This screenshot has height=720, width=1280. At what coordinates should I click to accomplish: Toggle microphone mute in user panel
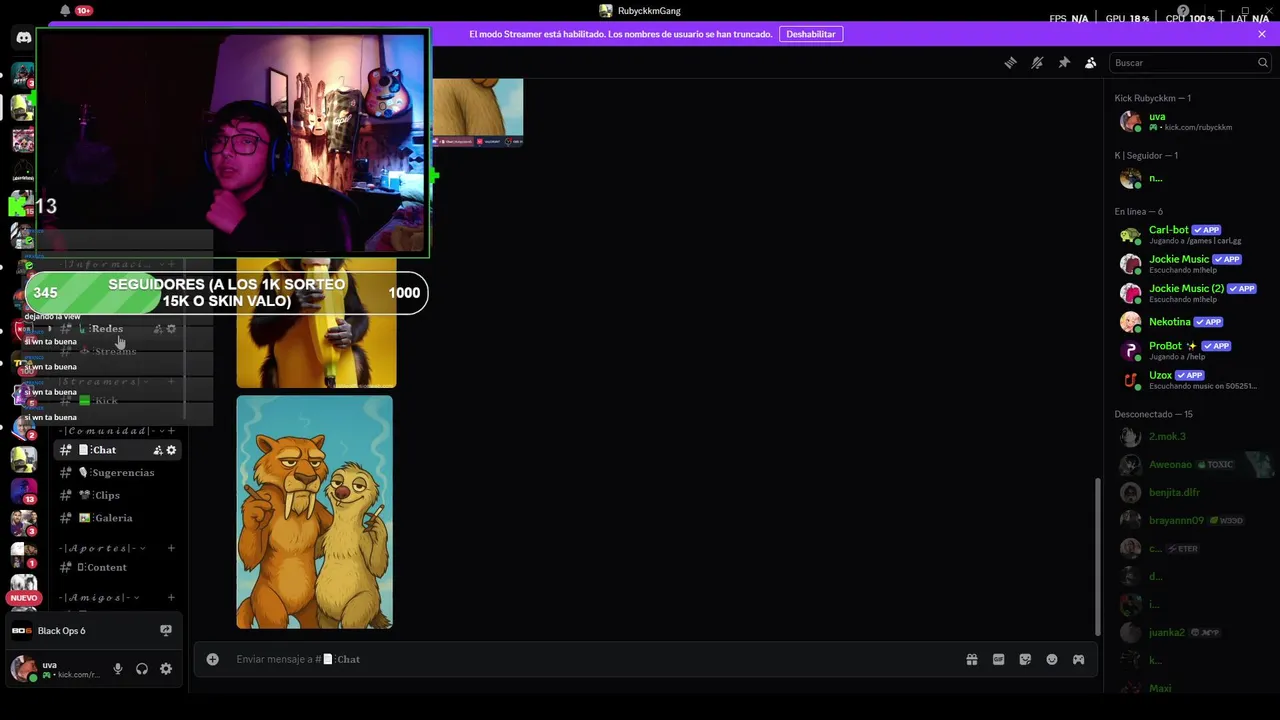coord(118,669)
